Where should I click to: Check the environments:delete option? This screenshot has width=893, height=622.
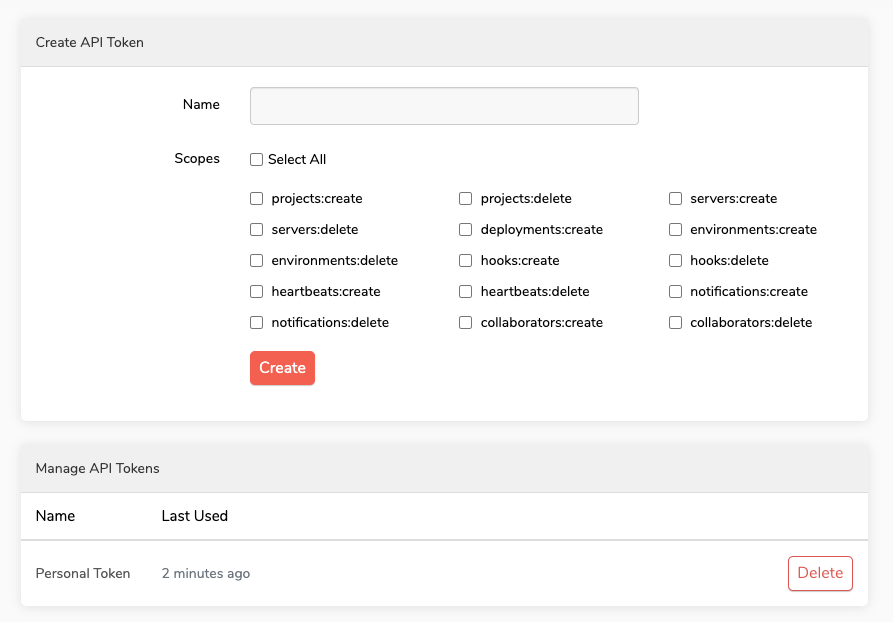[256, 260]
